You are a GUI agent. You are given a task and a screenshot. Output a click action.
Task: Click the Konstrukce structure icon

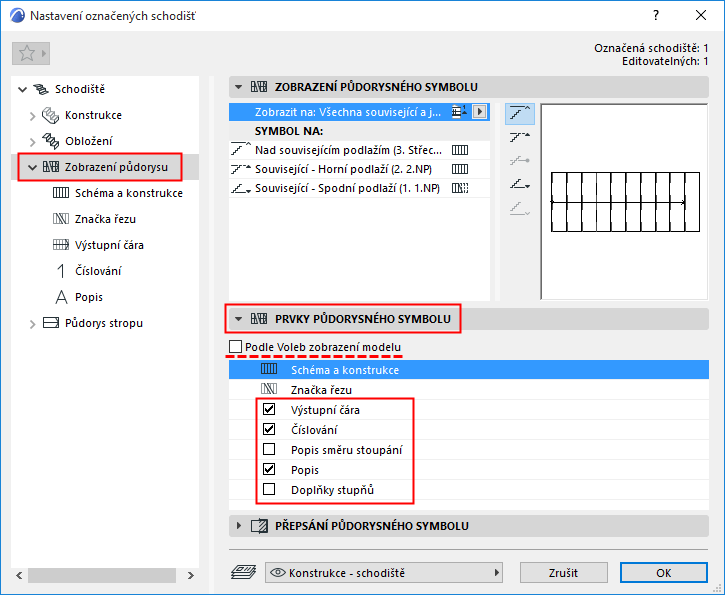(x=50, y=116)
